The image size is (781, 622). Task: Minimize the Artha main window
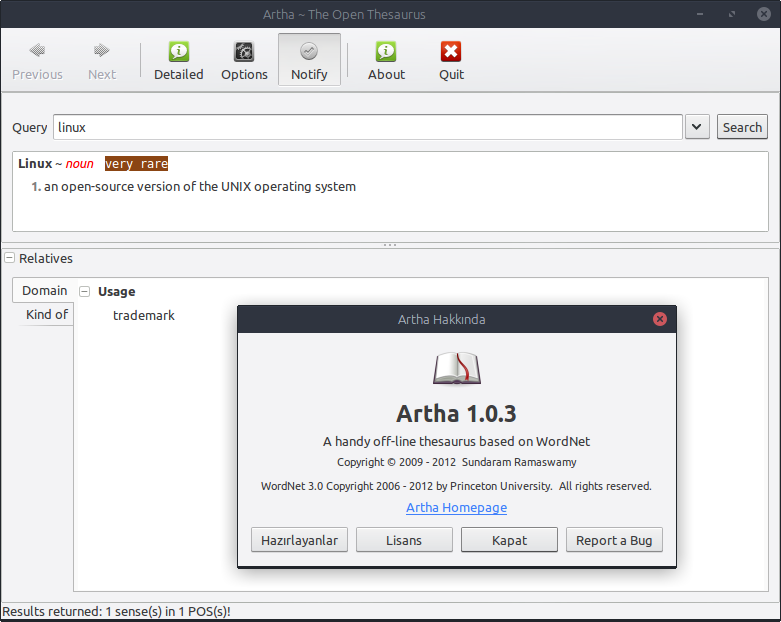click(700, 14)
